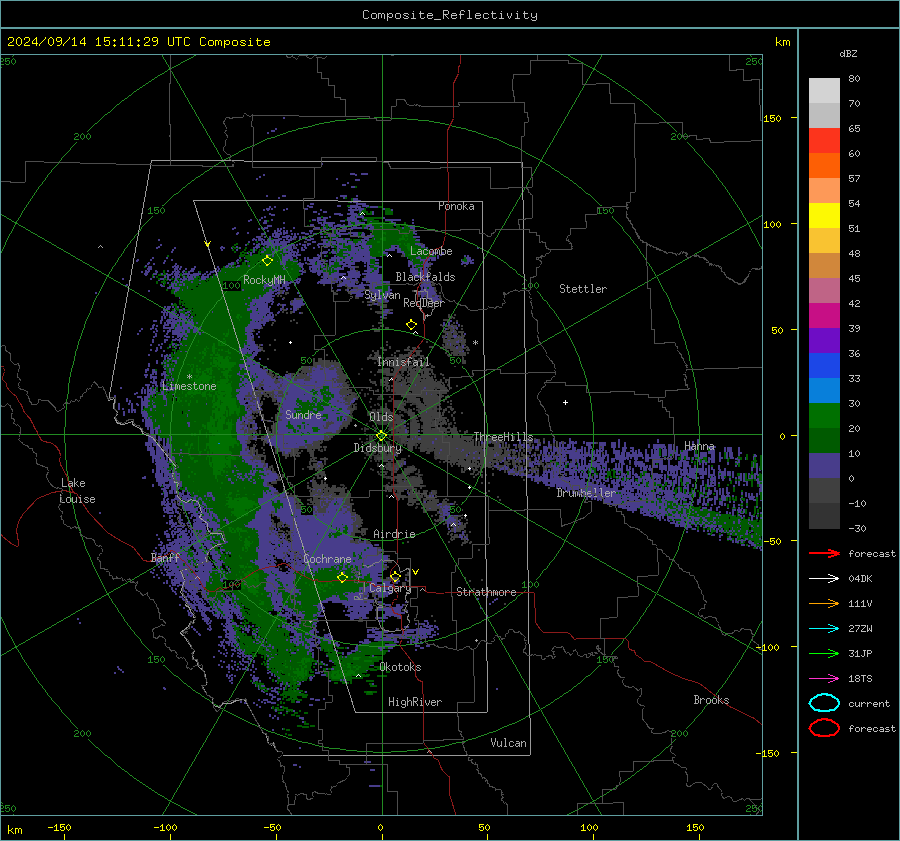This screenshot has height=841, width=900.
Task: Click the Airdrie town label
Action: pos(394,534)
